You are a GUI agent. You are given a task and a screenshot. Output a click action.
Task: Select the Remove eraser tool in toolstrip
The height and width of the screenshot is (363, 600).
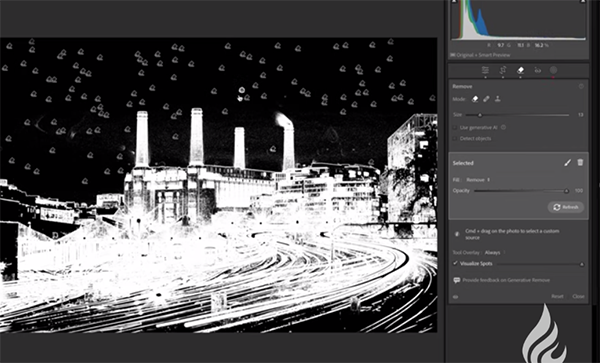[520, 70]
